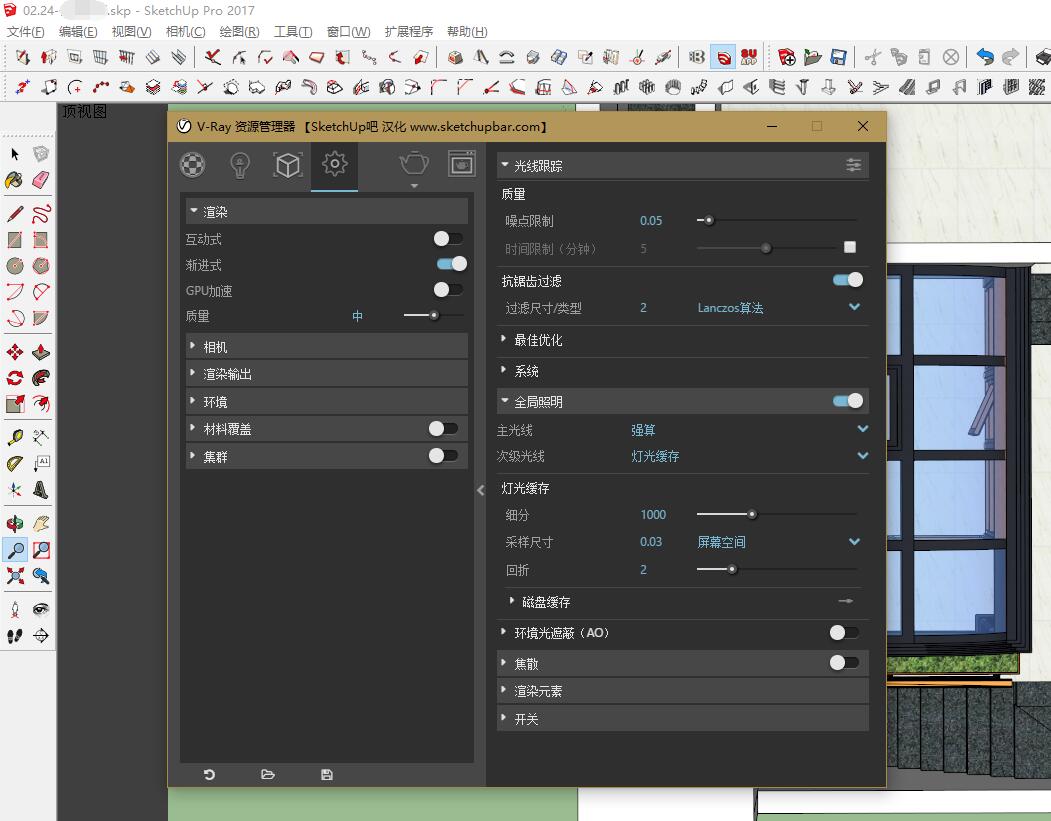Adjust the 质量 quality slider

coord(433,315)
